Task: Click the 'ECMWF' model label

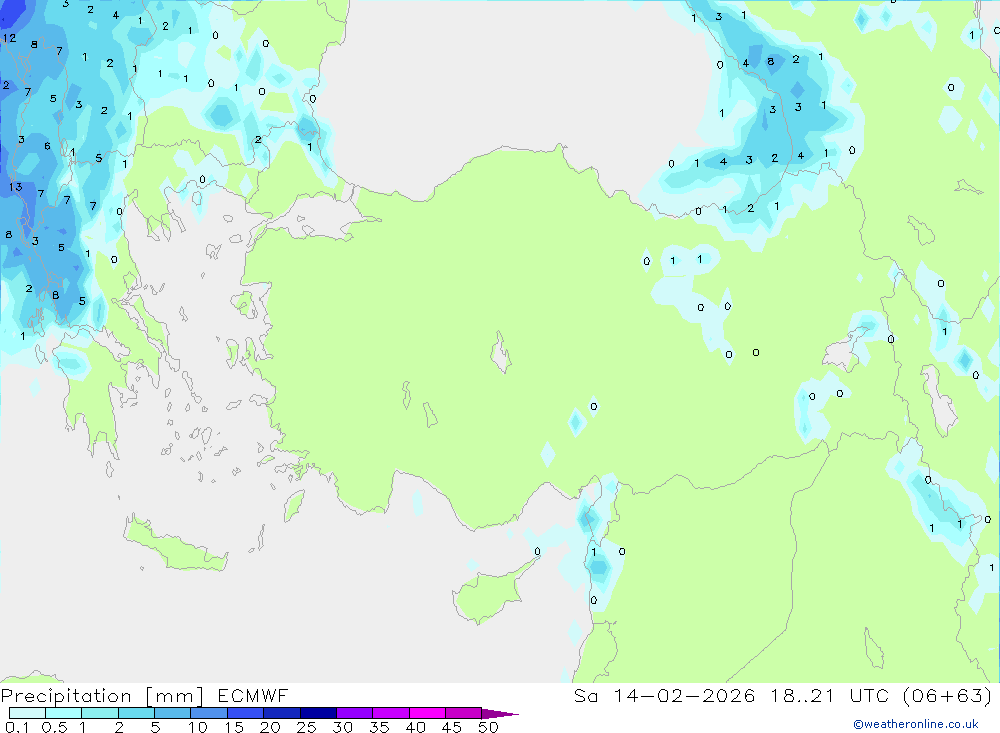Action: tap(253, 695)
